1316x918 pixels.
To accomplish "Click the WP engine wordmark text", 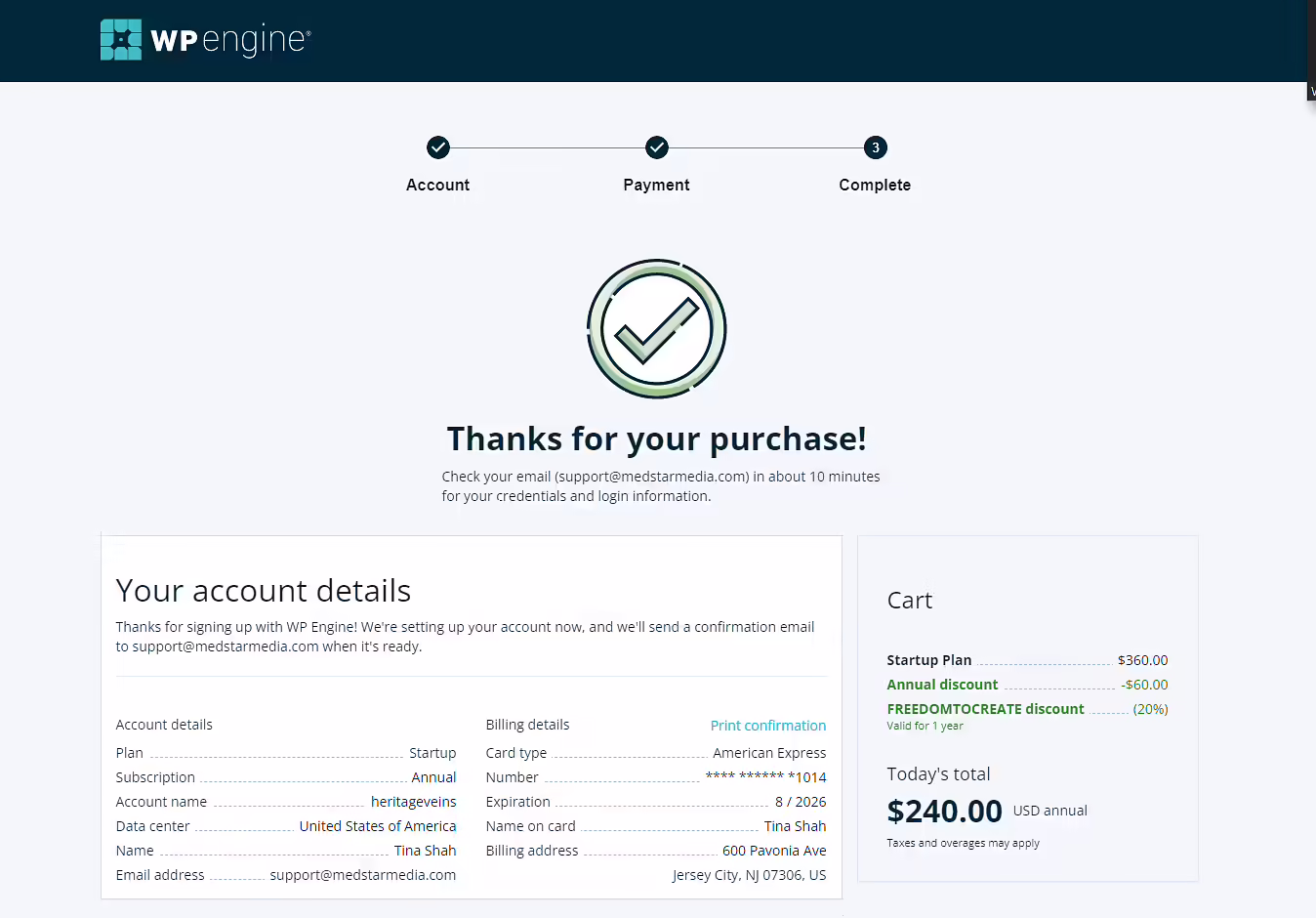I will (x=231, y=40).
